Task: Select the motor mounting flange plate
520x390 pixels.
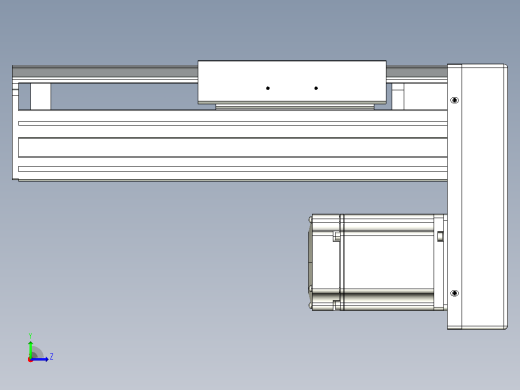Action: point(440,263)
